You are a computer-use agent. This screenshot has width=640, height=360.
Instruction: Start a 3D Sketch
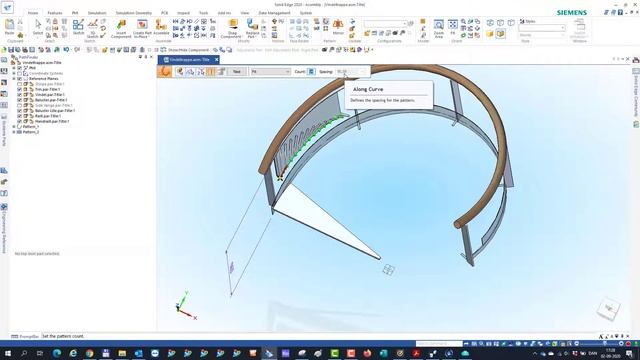pyautogui.click(x=93, y=28)
